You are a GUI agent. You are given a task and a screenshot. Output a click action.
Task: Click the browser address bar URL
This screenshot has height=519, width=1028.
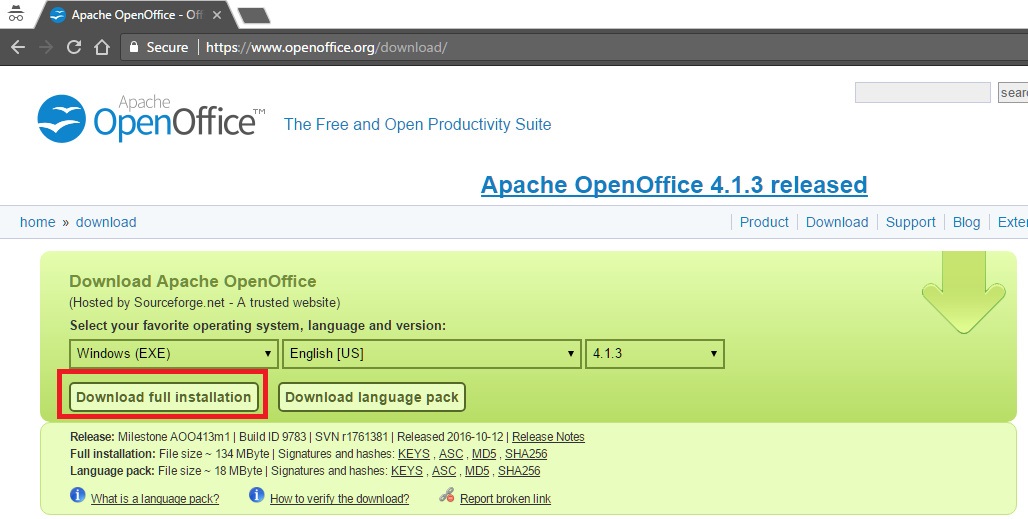coord(326,47)
